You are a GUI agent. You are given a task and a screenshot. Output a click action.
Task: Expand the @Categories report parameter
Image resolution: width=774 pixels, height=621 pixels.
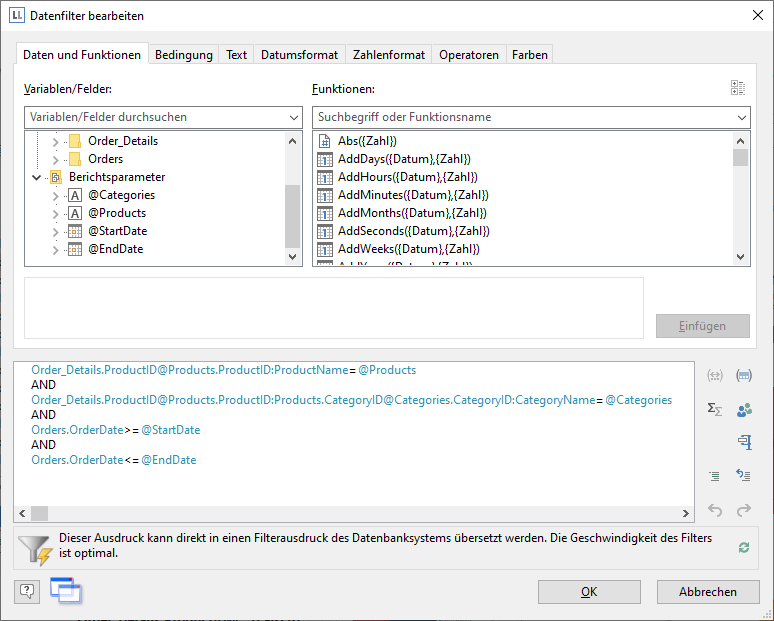56,195
